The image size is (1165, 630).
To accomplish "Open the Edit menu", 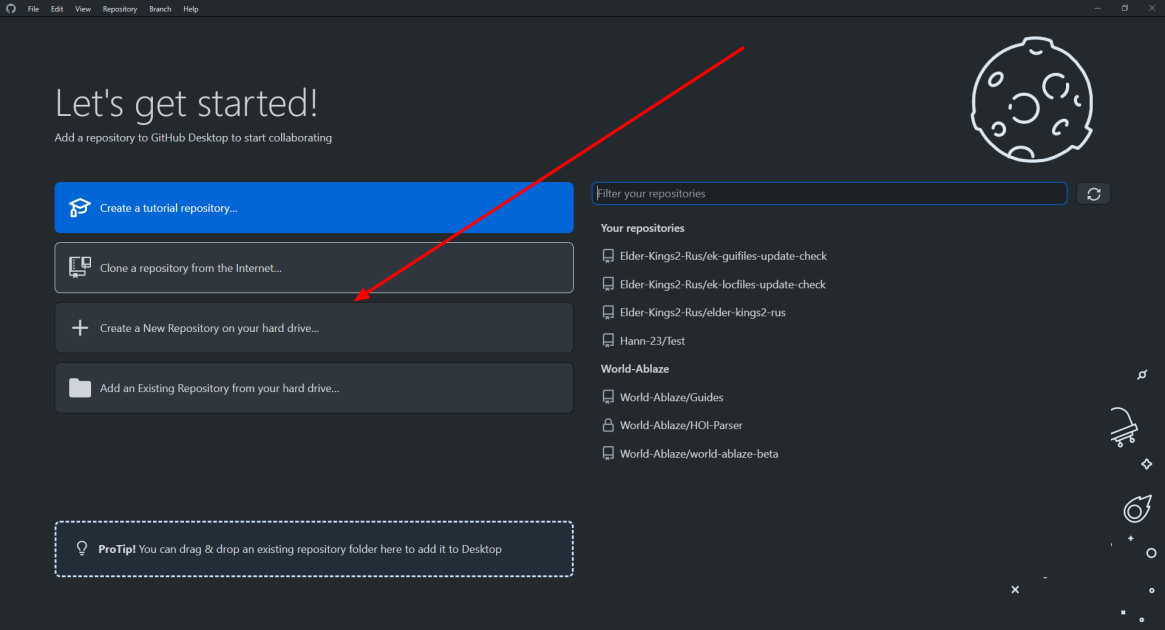I will pyautogui.click(x=57, y=9).
